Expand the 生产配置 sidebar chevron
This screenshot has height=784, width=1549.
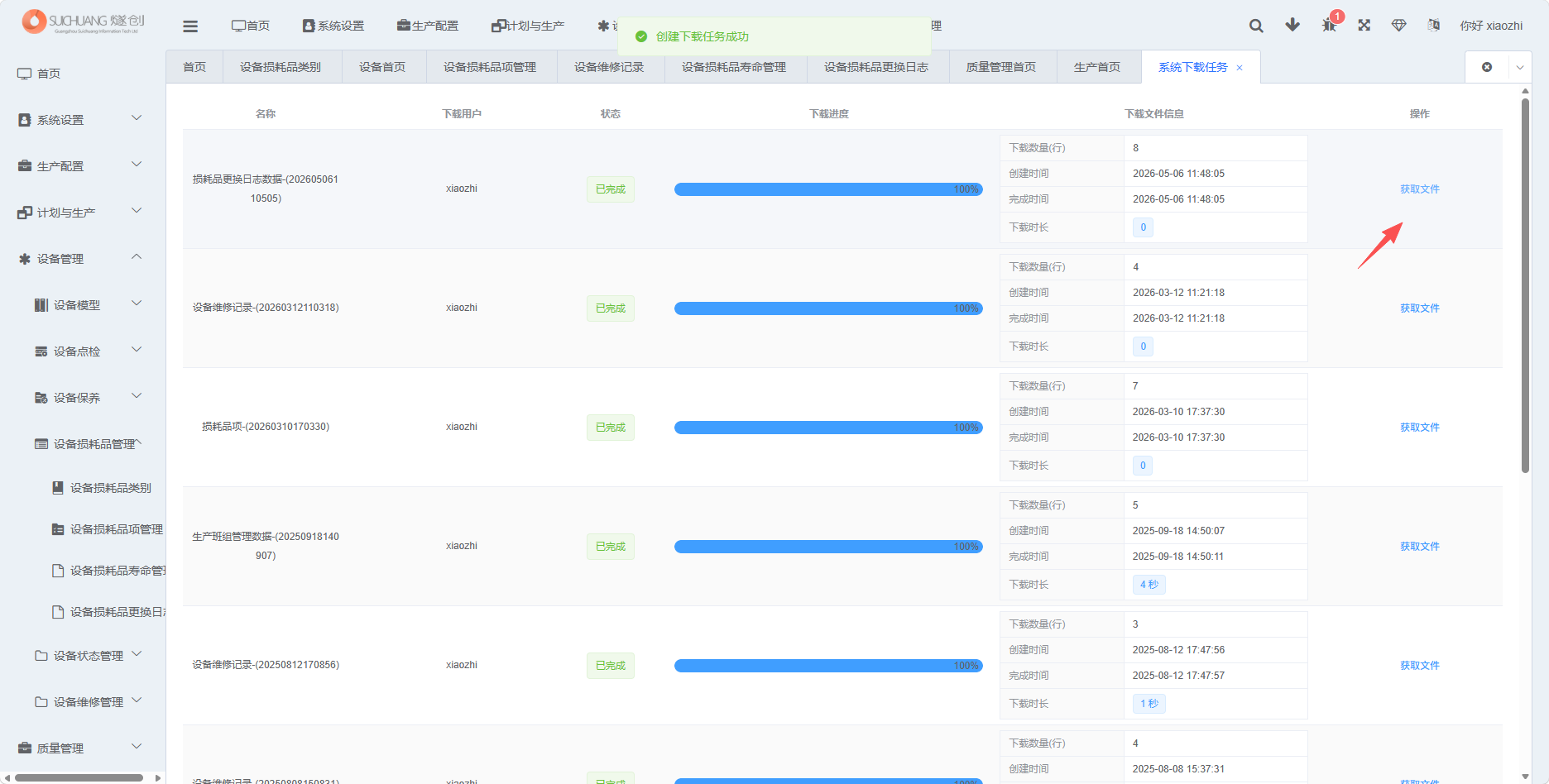click(x=137, y=165)
